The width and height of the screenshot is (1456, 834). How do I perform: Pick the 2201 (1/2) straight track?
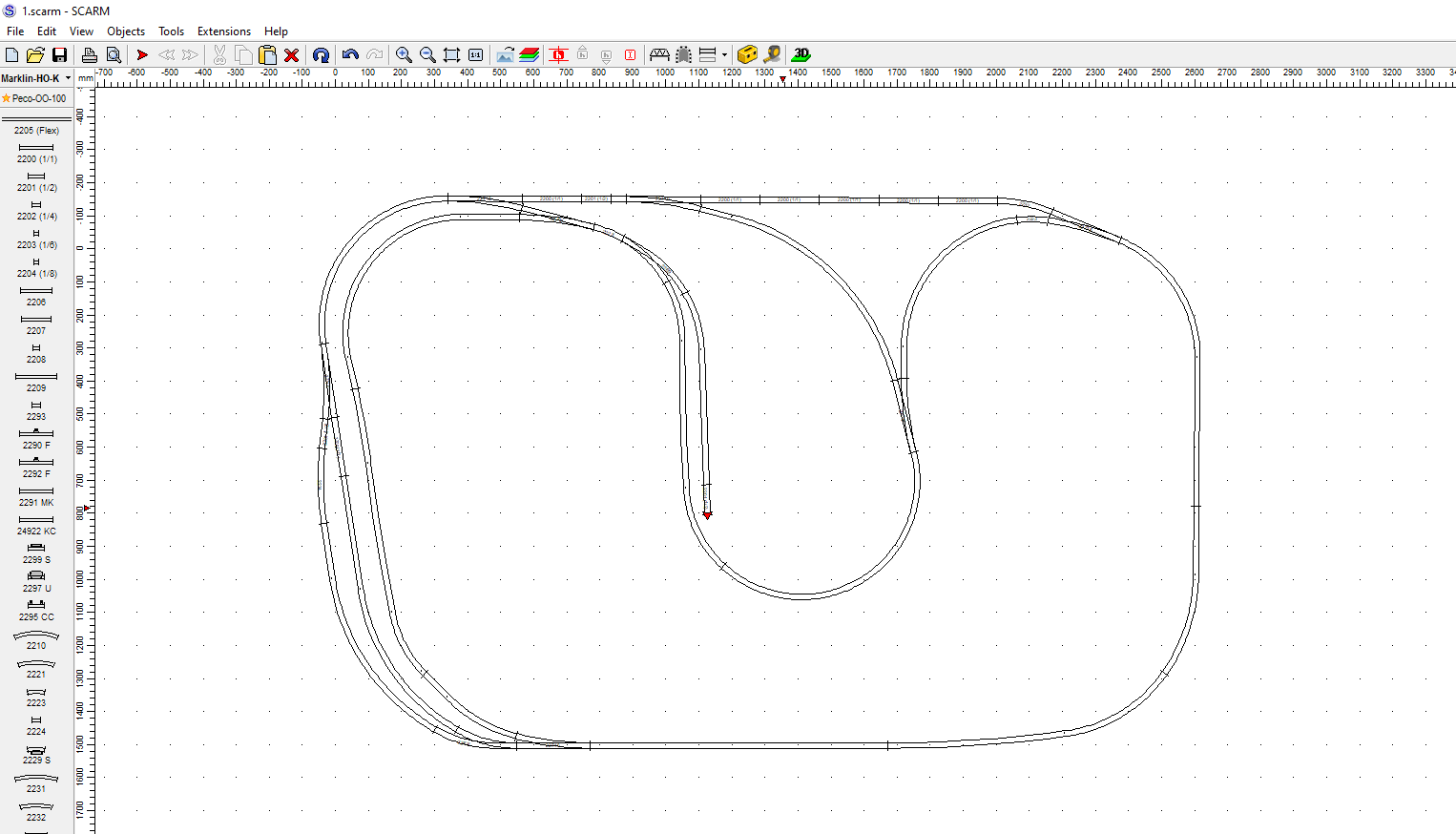36,181
